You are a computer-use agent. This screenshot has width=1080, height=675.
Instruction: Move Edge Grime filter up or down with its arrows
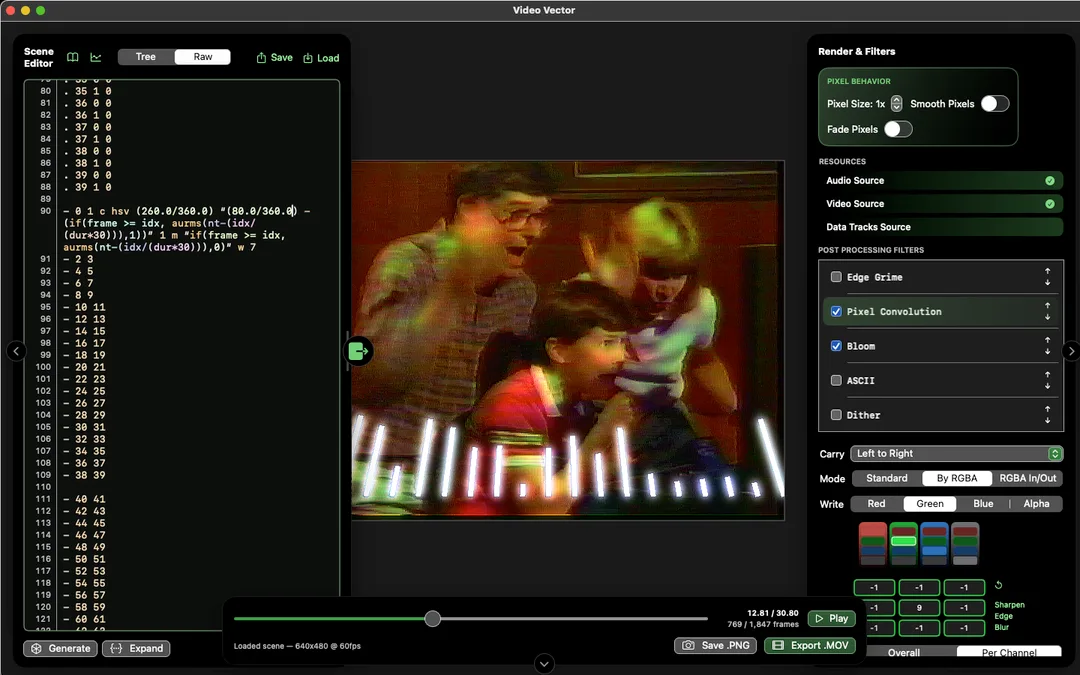[1047, 277]
